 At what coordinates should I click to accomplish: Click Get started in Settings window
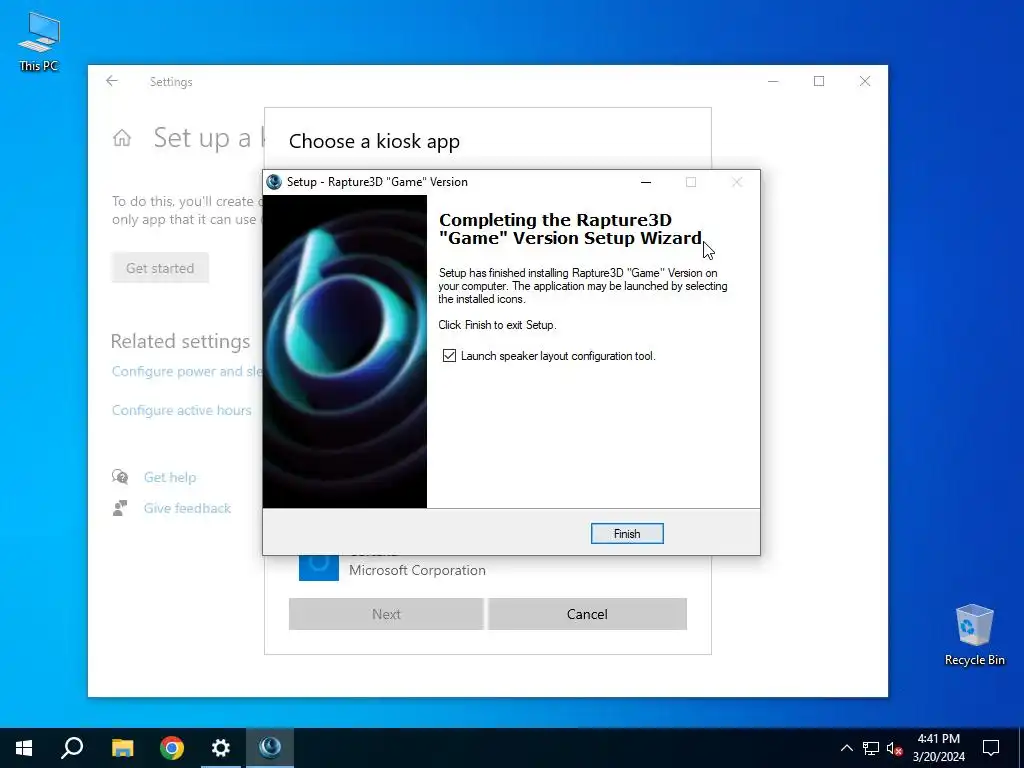point(160,268)
